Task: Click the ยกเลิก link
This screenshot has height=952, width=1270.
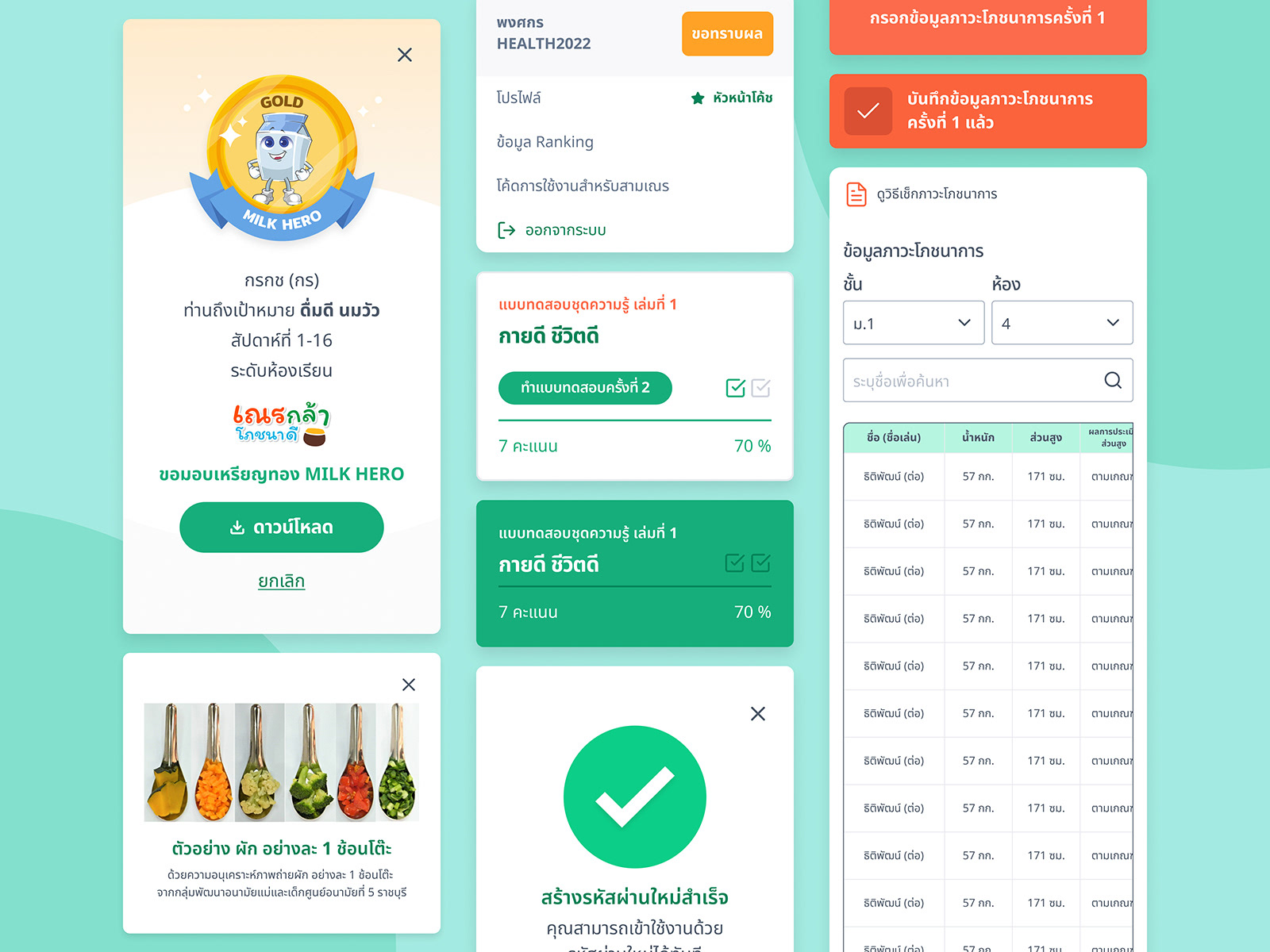Action: coord(281,582)
